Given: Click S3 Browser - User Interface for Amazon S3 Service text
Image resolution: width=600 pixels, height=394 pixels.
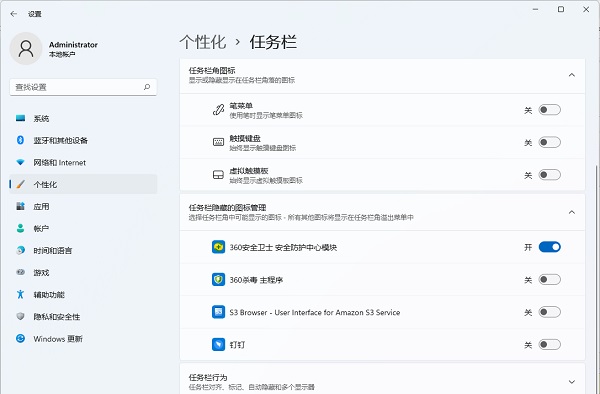Looking at the screenshot, I should 315,313.
